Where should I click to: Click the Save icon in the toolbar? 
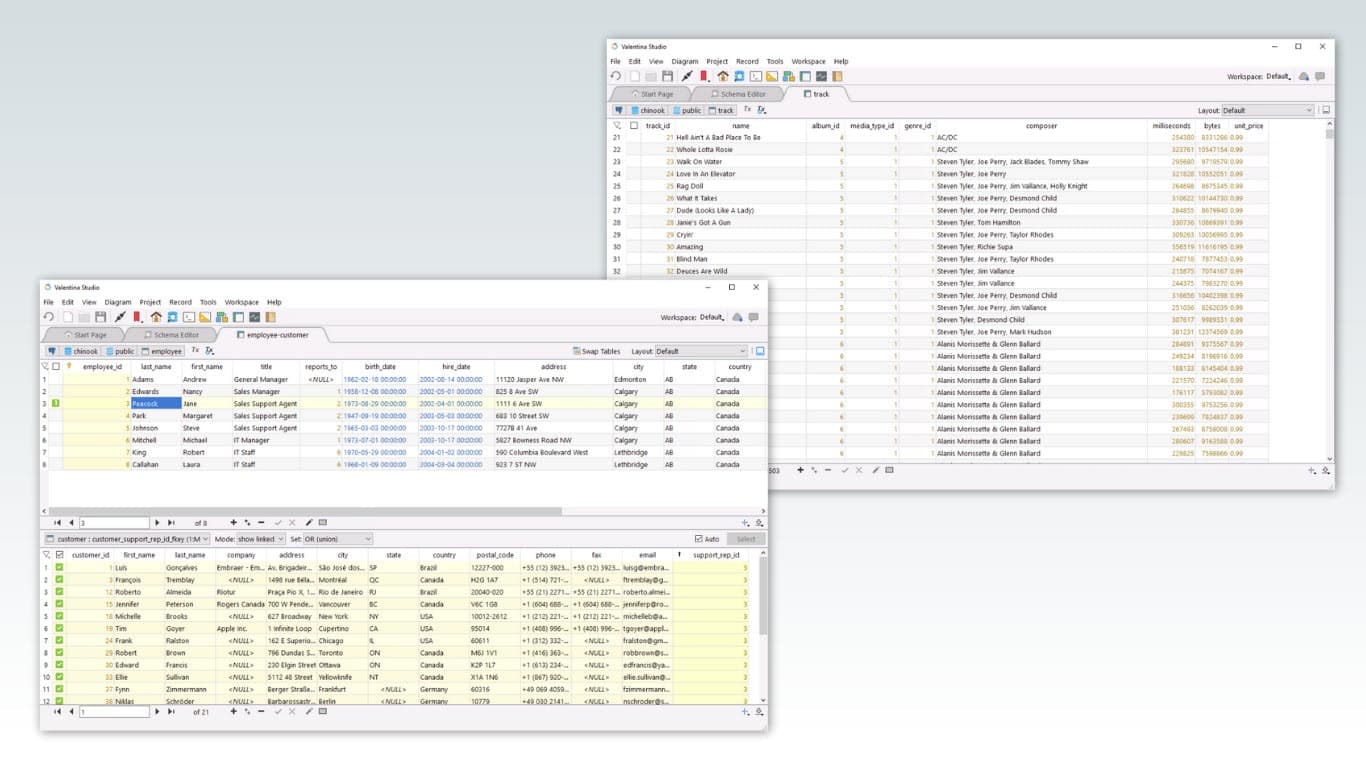[x=101, y=317]
